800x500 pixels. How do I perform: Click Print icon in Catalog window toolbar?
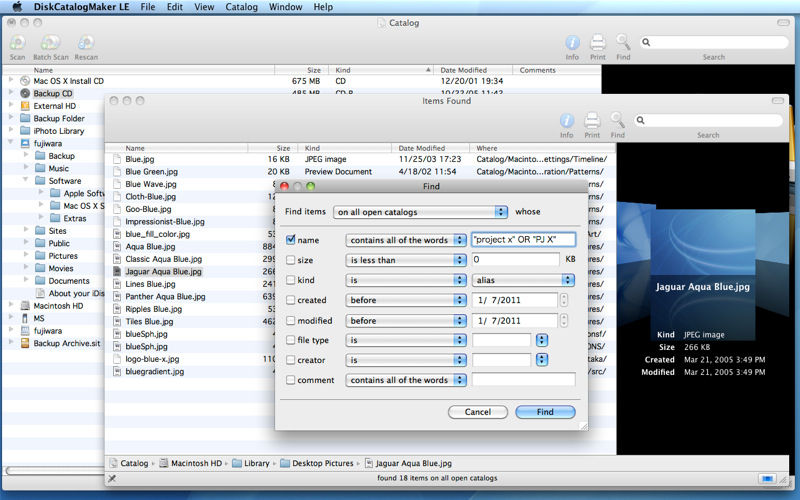tap(597, 42)
